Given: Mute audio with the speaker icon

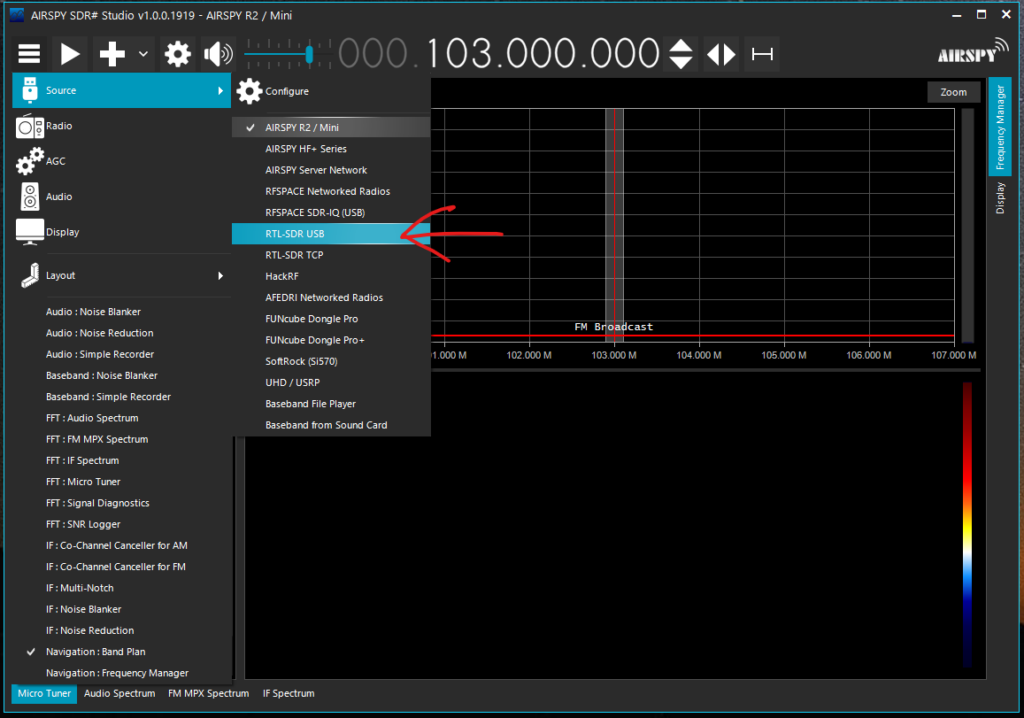Looking at the screenshot, I should pos(218,53).
